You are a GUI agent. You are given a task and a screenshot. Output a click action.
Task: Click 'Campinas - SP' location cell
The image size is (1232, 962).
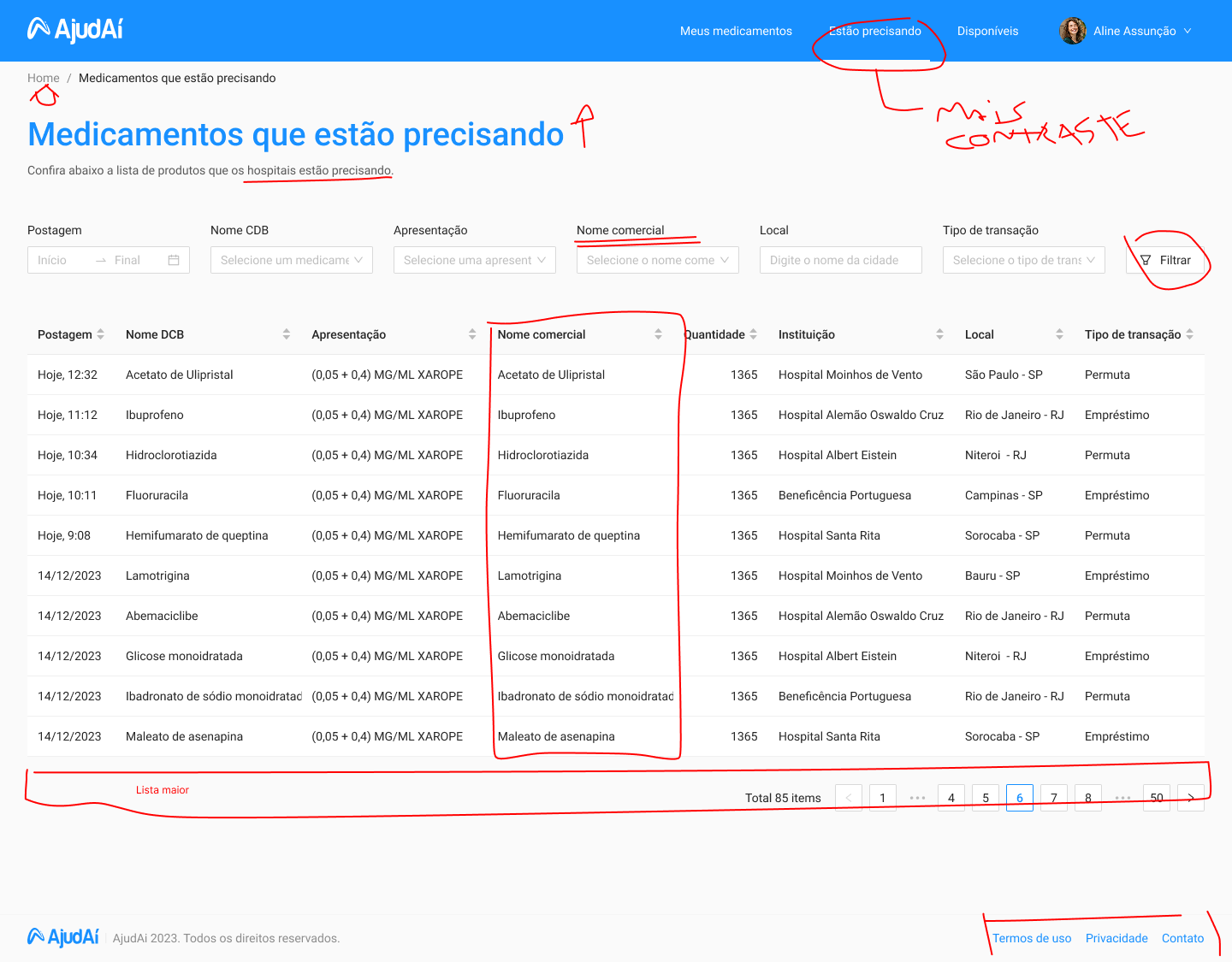click(1004, 495)
